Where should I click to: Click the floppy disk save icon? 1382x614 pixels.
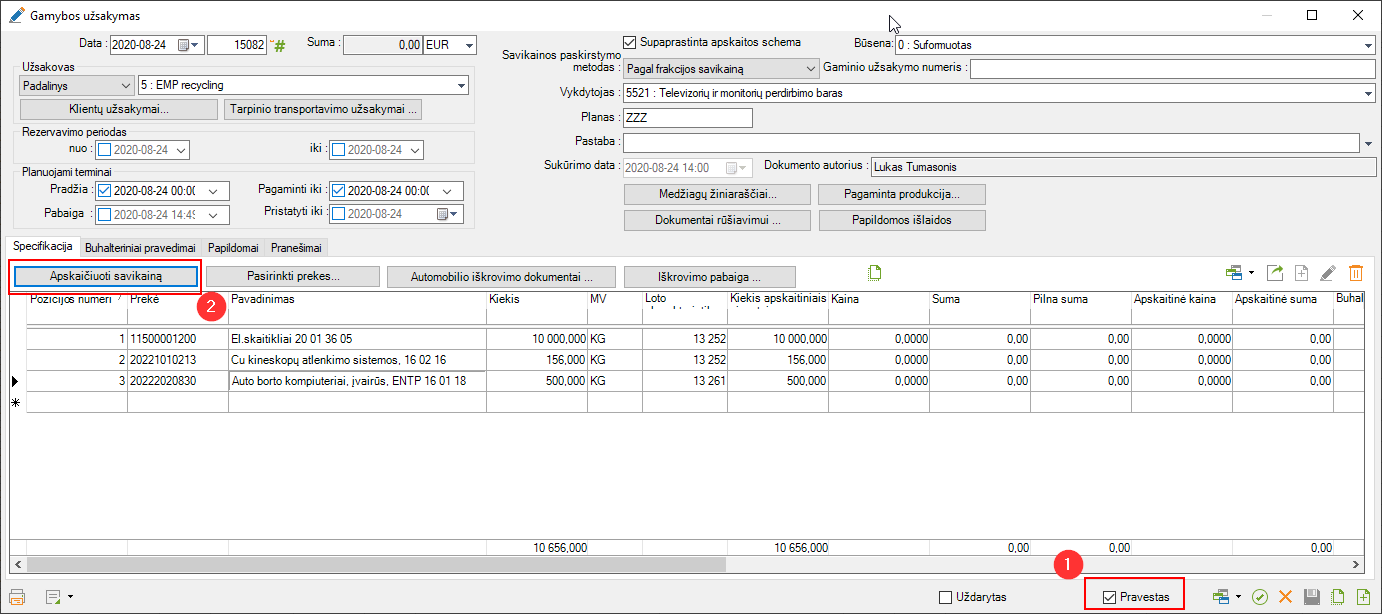click(1312, 597)
